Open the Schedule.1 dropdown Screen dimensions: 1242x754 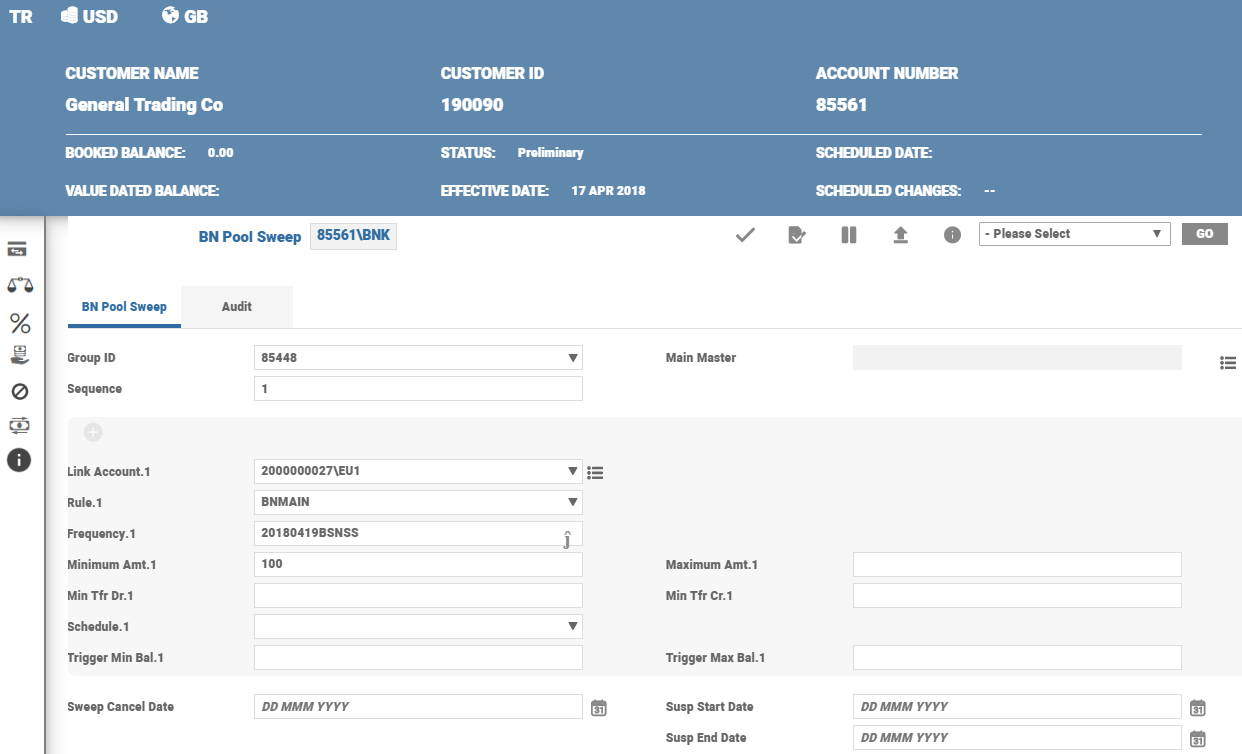pos(572,626)
